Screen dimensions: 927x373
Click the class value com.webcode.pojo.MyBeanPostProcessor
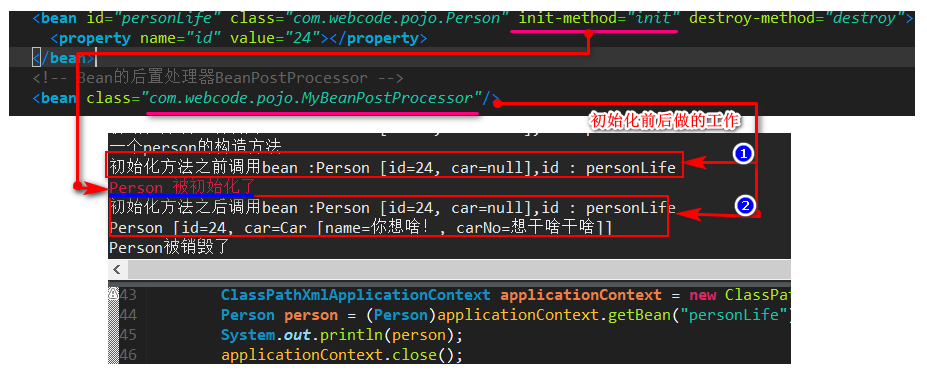tap(312, 98)
